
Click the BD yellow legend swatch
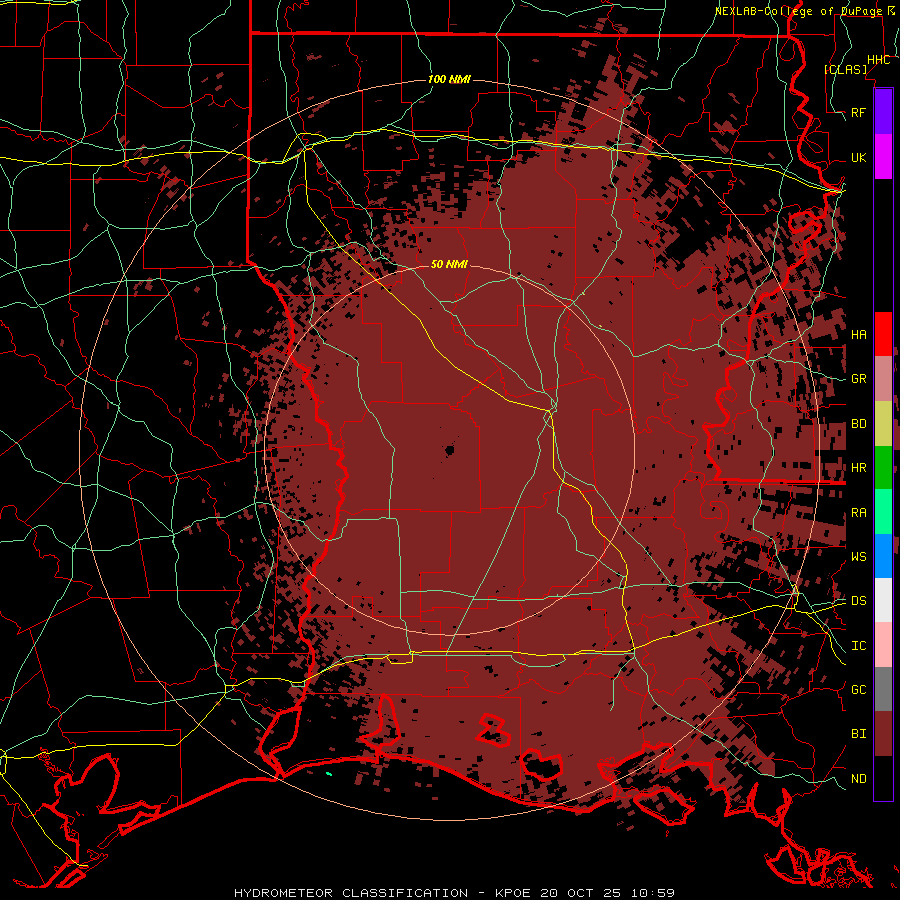point(883,424)
